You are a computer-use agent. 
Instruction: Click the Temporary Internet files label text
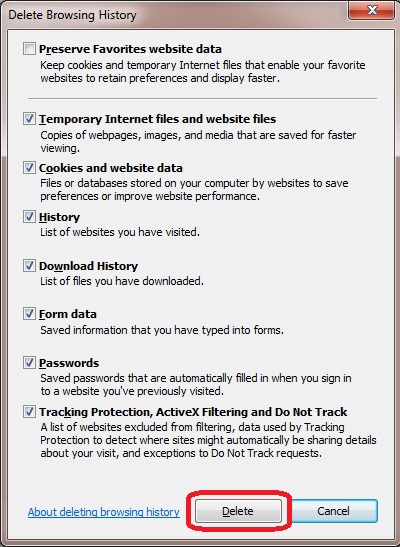click(x=157, y=119)
